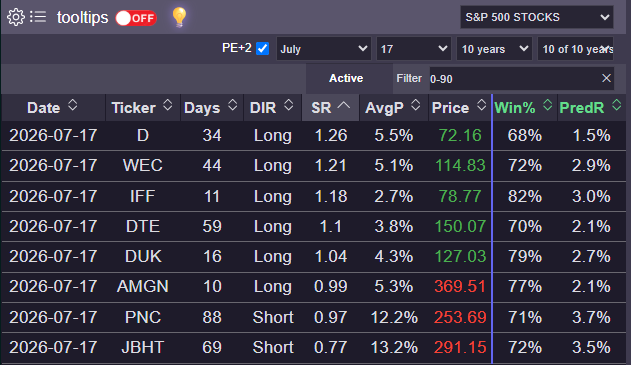Select ticker DTE in the table
The height and width of the screenshot is (365, 631).
143,226
